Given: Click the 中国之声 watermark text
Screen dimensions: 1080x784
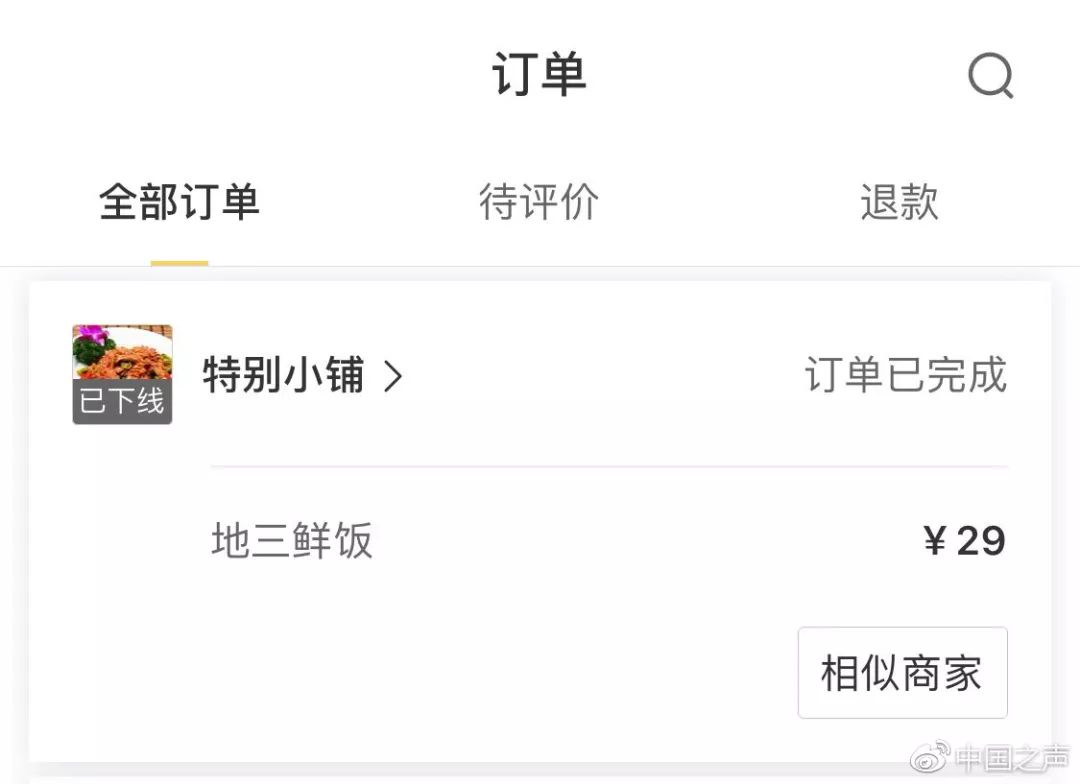Looking at the screenshot, I should [1012, 759].
